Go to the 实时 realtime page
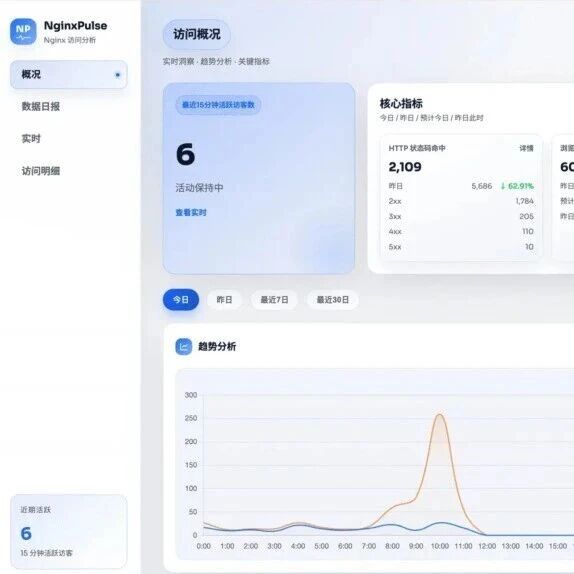The height and width of the screenshot is (574, 574). [x=31, y=139]
